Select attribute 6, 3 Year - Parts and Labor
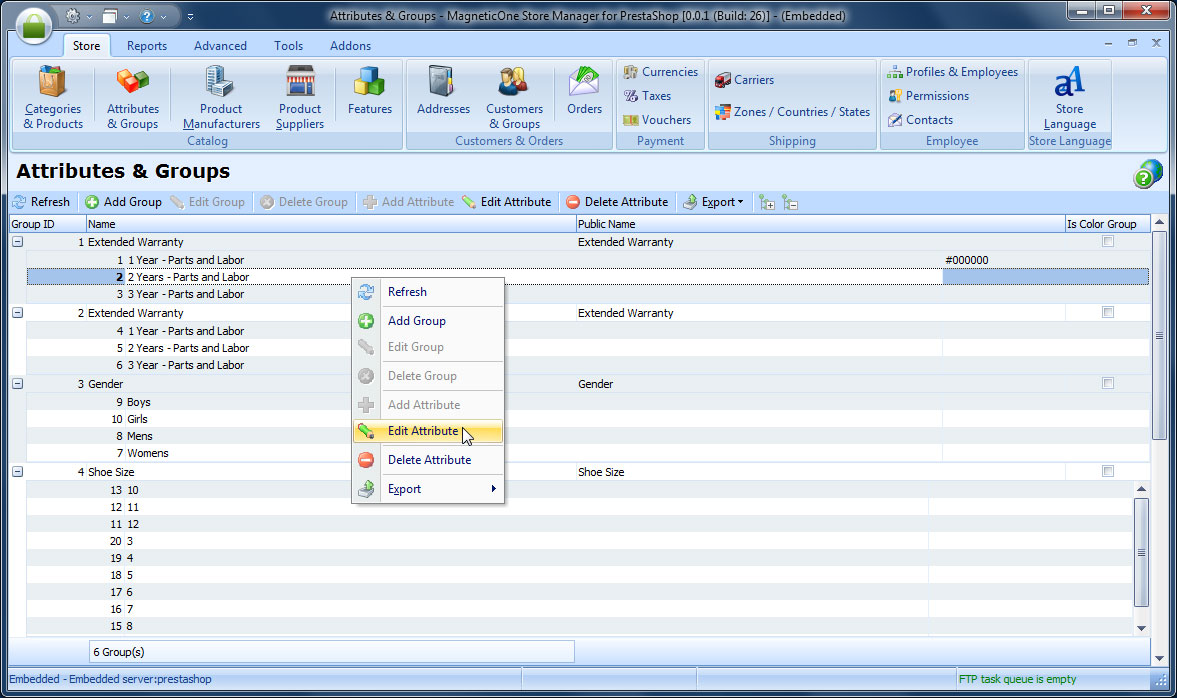Screen dimensions: 1177x698 click(588, 365)
